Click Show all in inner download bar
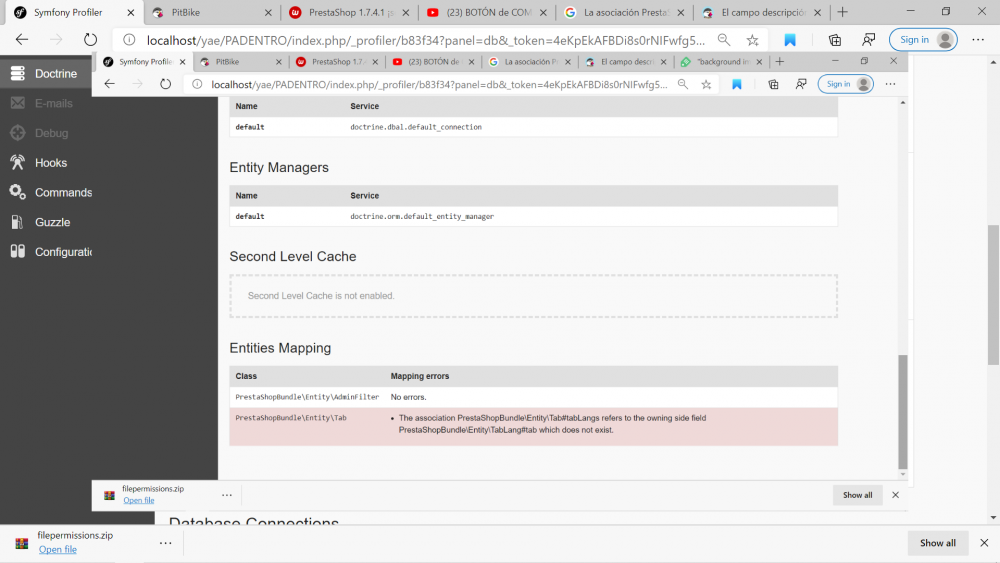 coord(858,495)
